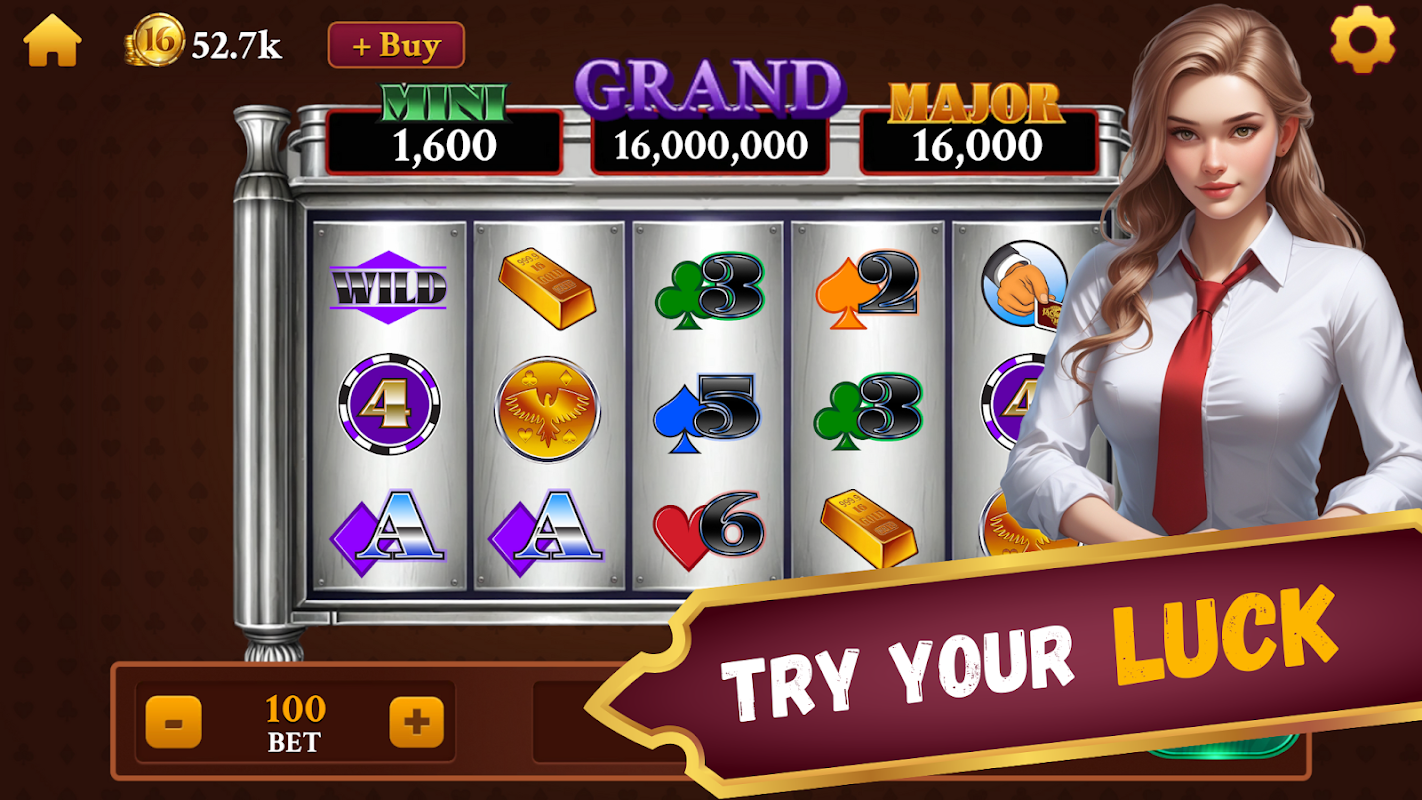1422x800 pixels.
Task: Tap the 100 BET amount label
Action: [x=295, y=723]
